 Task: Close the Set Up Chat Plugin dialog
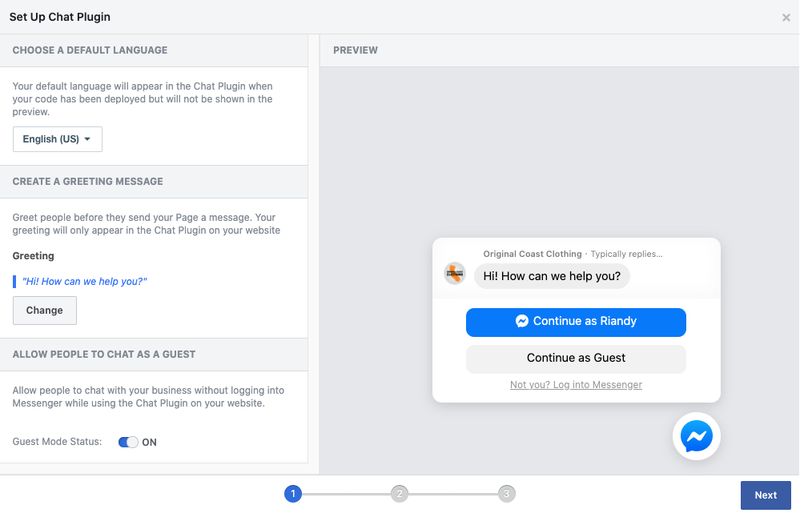point(786,18)
